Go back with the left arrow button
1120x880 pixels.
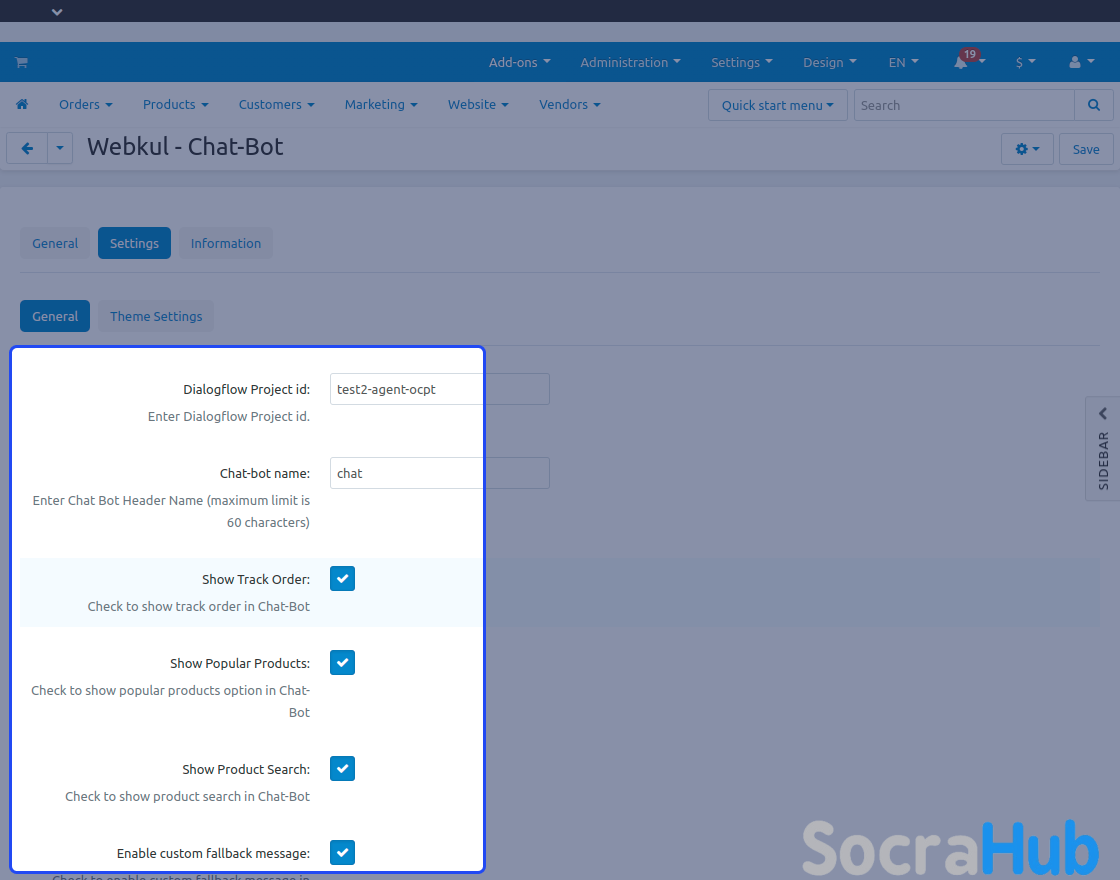pos(27,149)
